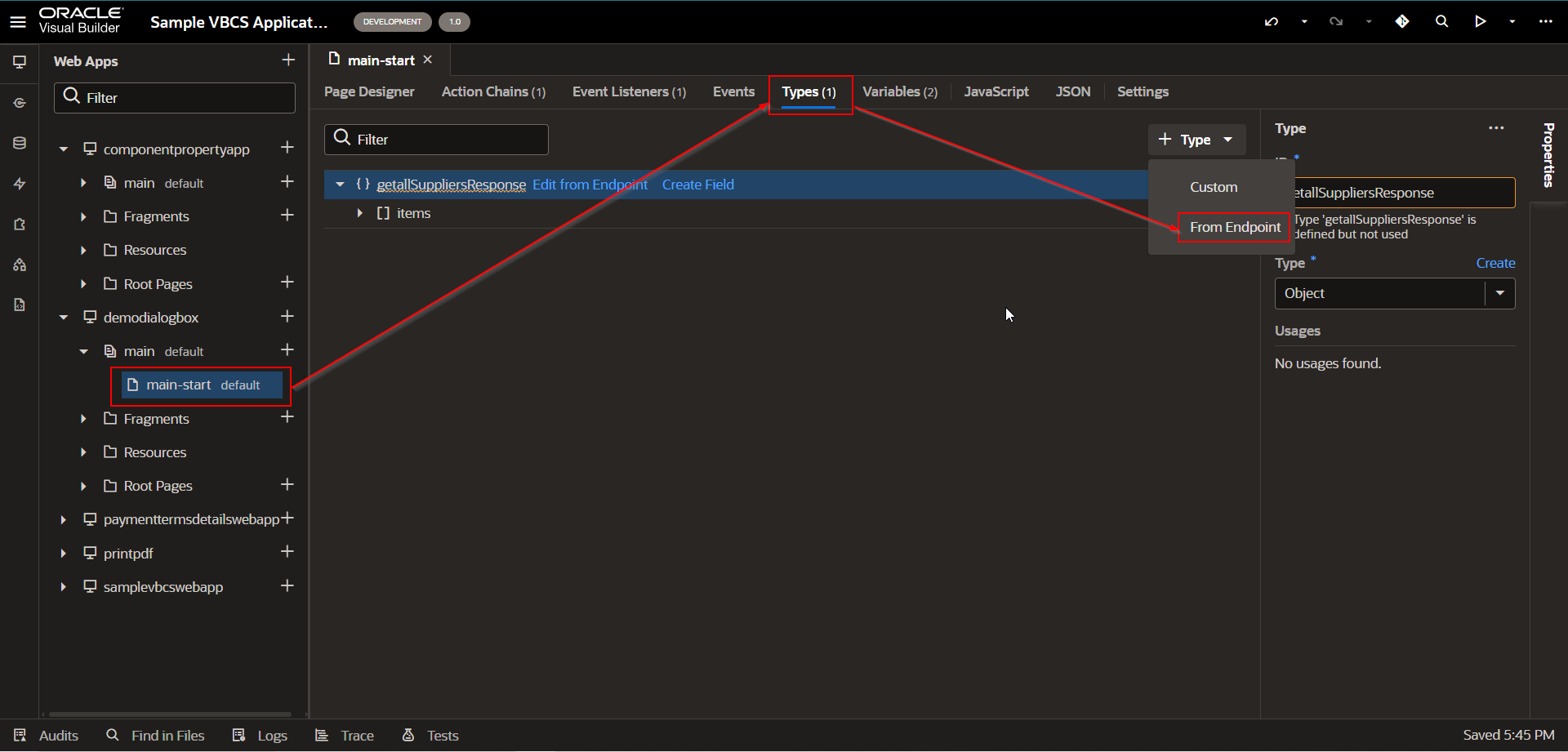Expand the items array field
1568x752 pixels.
click(x=359, y=213)
